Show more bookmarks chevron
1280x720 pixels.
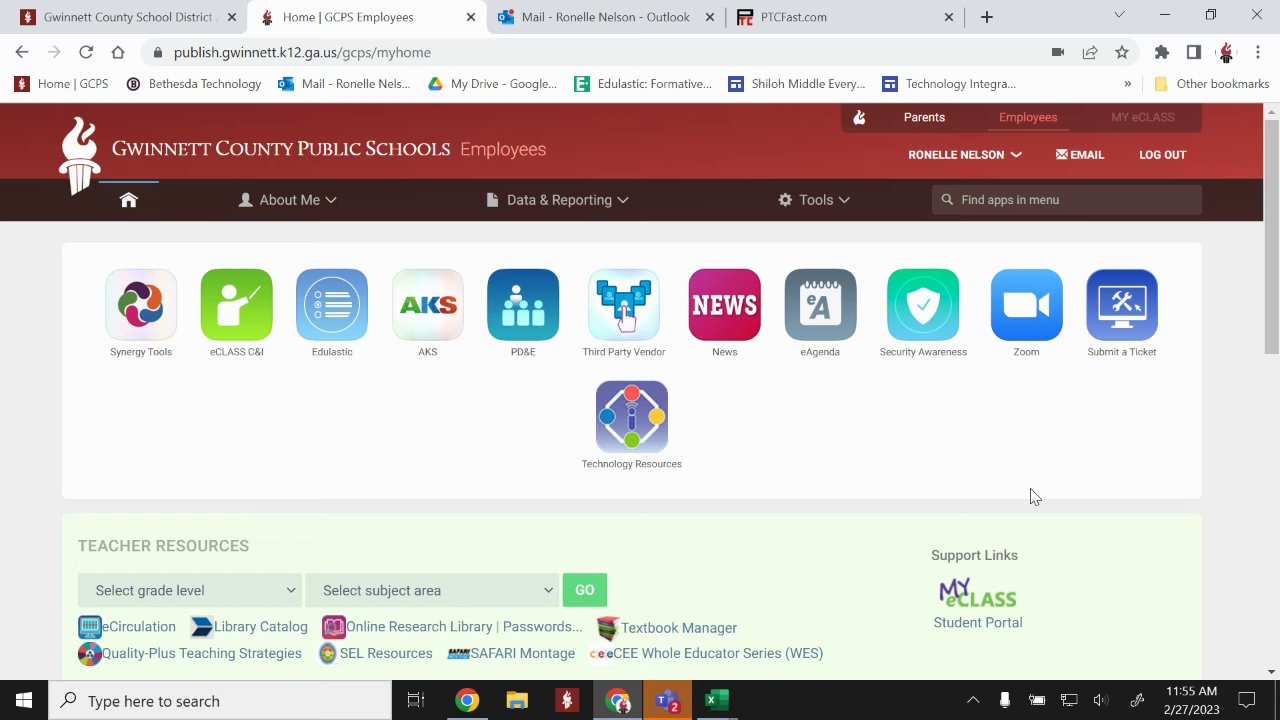(1128, 84)
